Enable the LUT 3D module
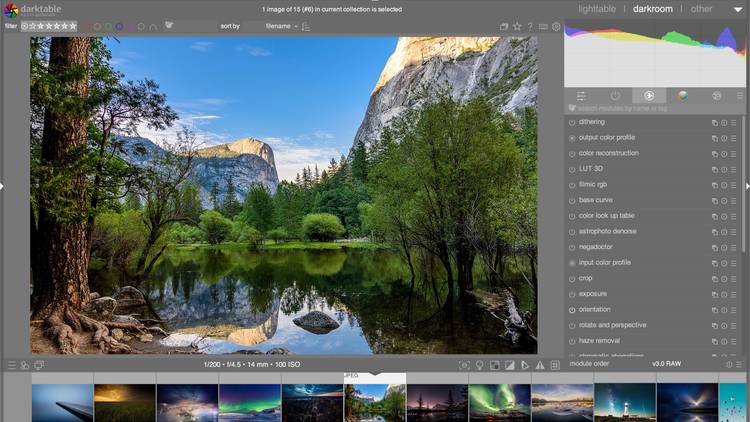This screenshot has height=422, width=750. 572,169
